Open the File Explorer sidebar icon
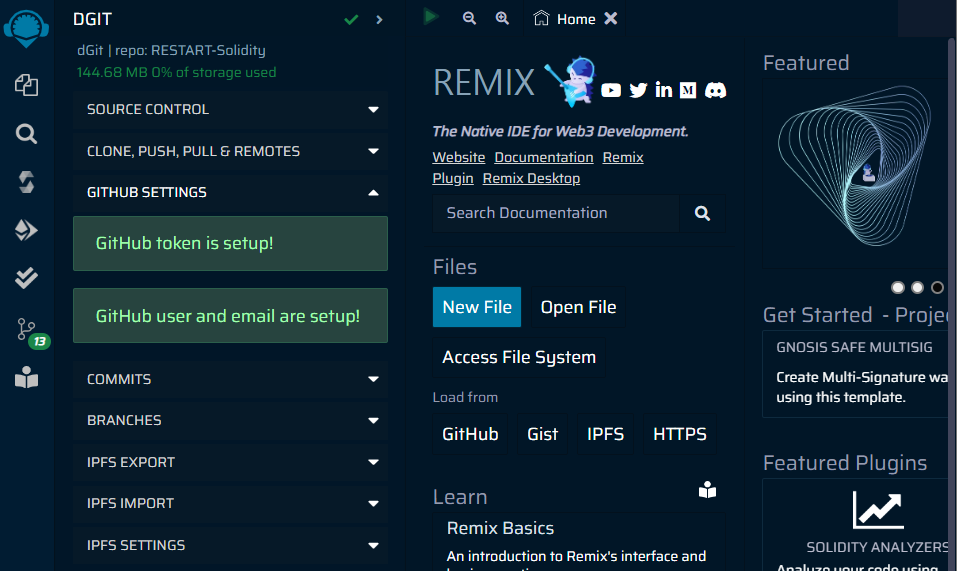The image size is (957, 571). click(x=26, y=85)
